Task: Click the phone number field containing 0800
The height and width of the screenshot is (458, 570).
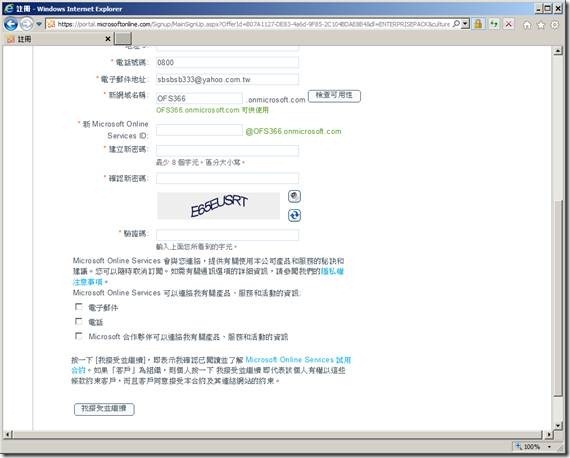Action: (227, 62)
